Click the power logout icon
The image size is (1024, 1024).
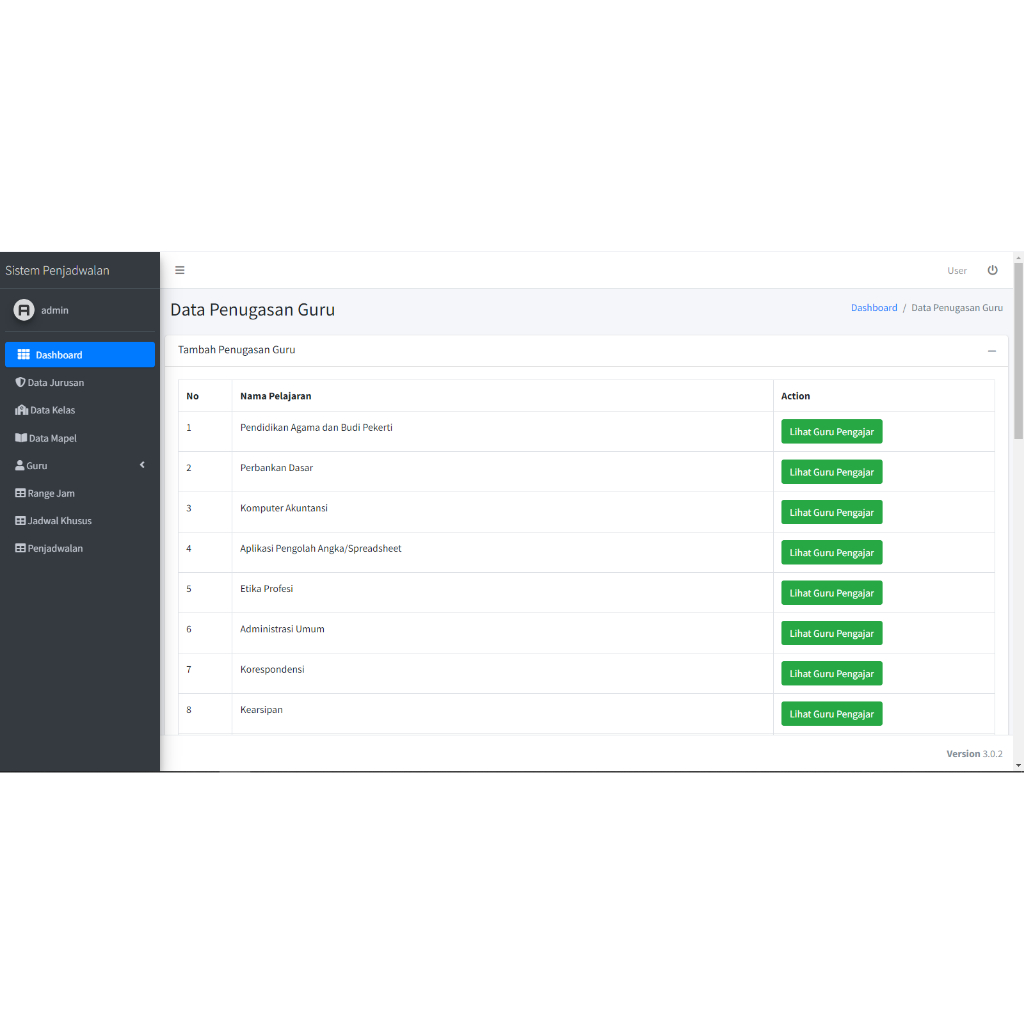click(x=992, y=270)
